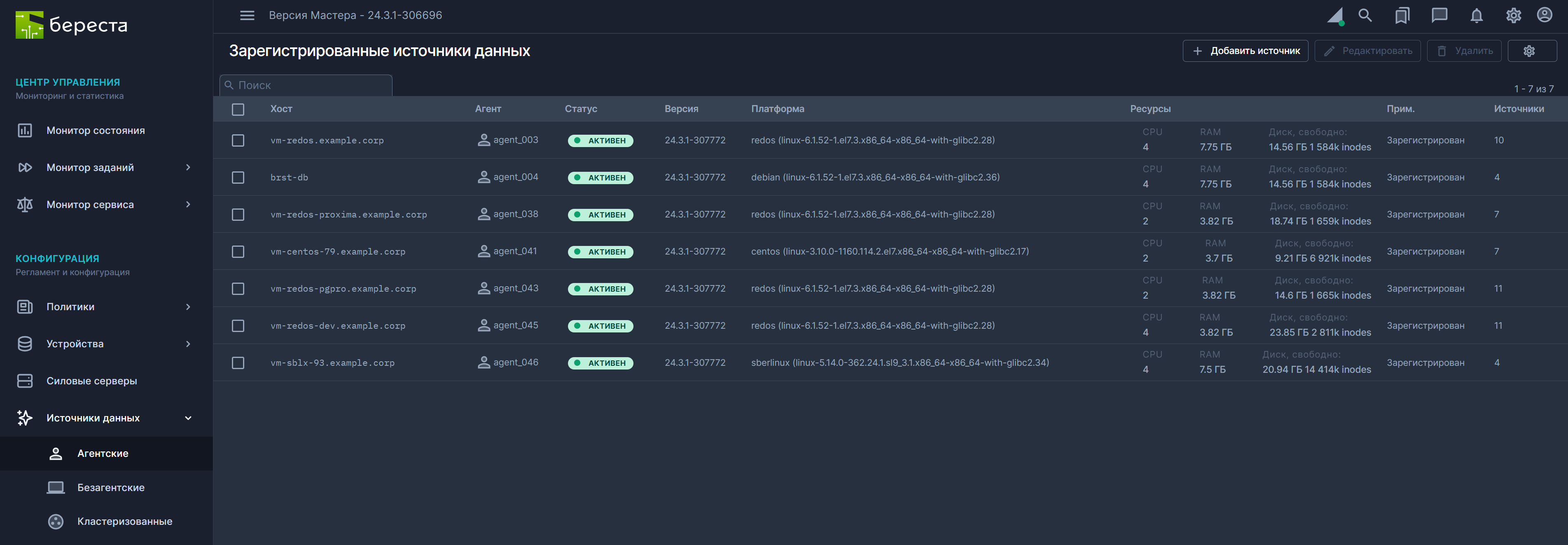
Task: Click Добавить источник button
Action: 1245,51
